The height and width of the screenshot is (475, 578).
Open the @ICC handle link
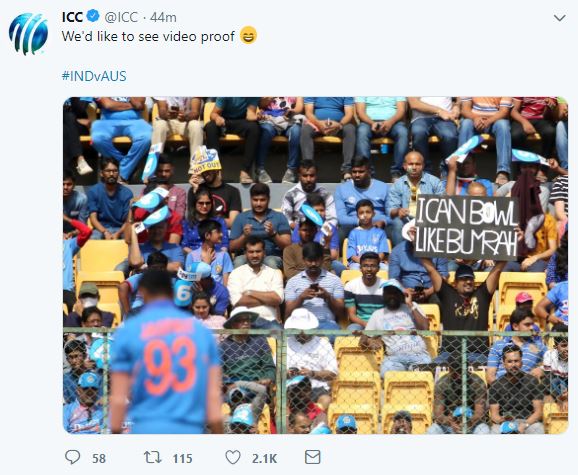click(x=121, y=17)
